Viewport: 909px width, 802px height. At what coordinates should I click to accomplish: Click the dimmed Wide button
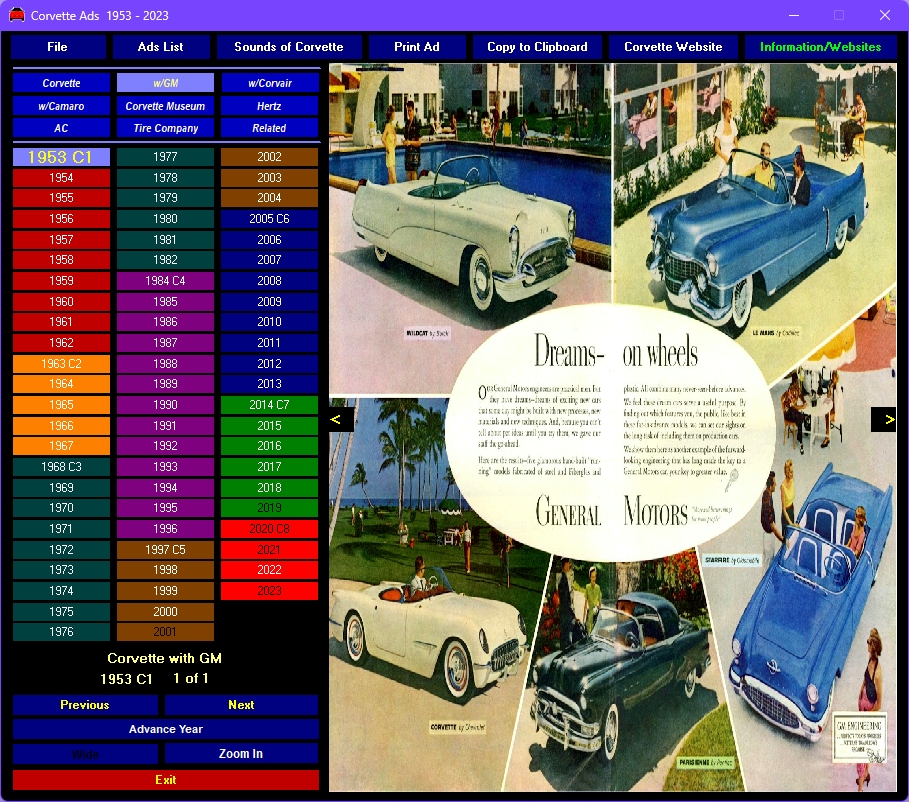point(85,754)
